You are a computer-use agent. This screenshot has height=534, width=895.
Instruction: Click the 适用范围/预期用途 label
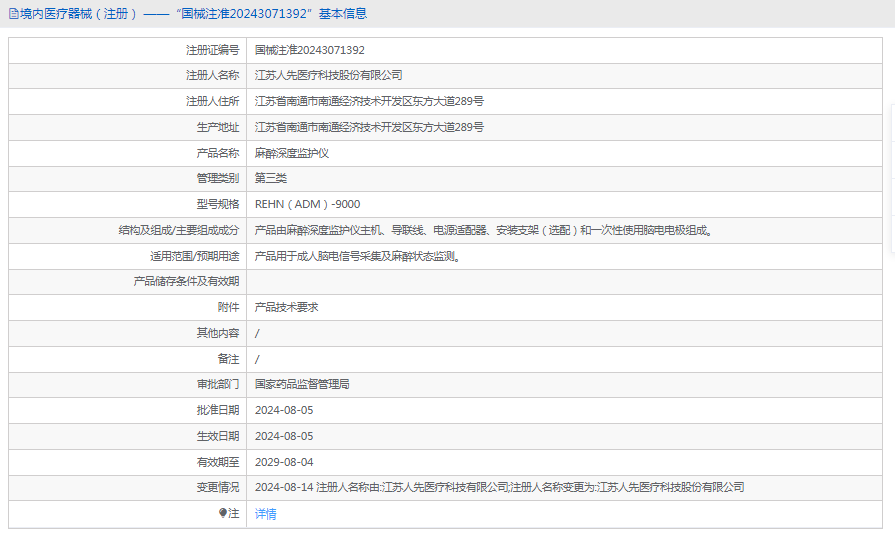[195, 256]
